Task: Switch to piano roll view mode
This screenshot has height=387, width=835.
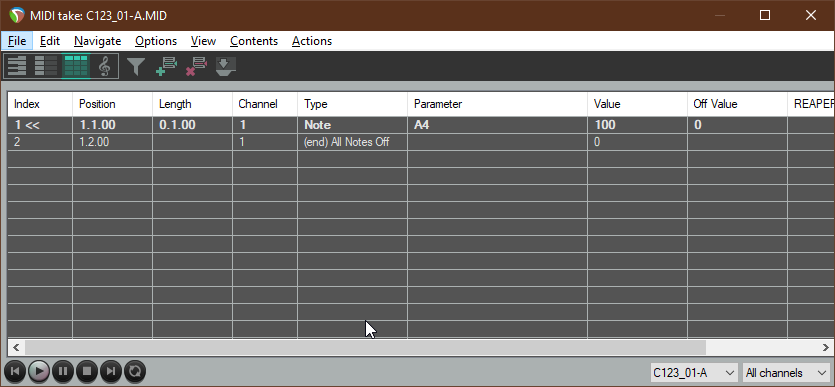Action: coord(17,66)
